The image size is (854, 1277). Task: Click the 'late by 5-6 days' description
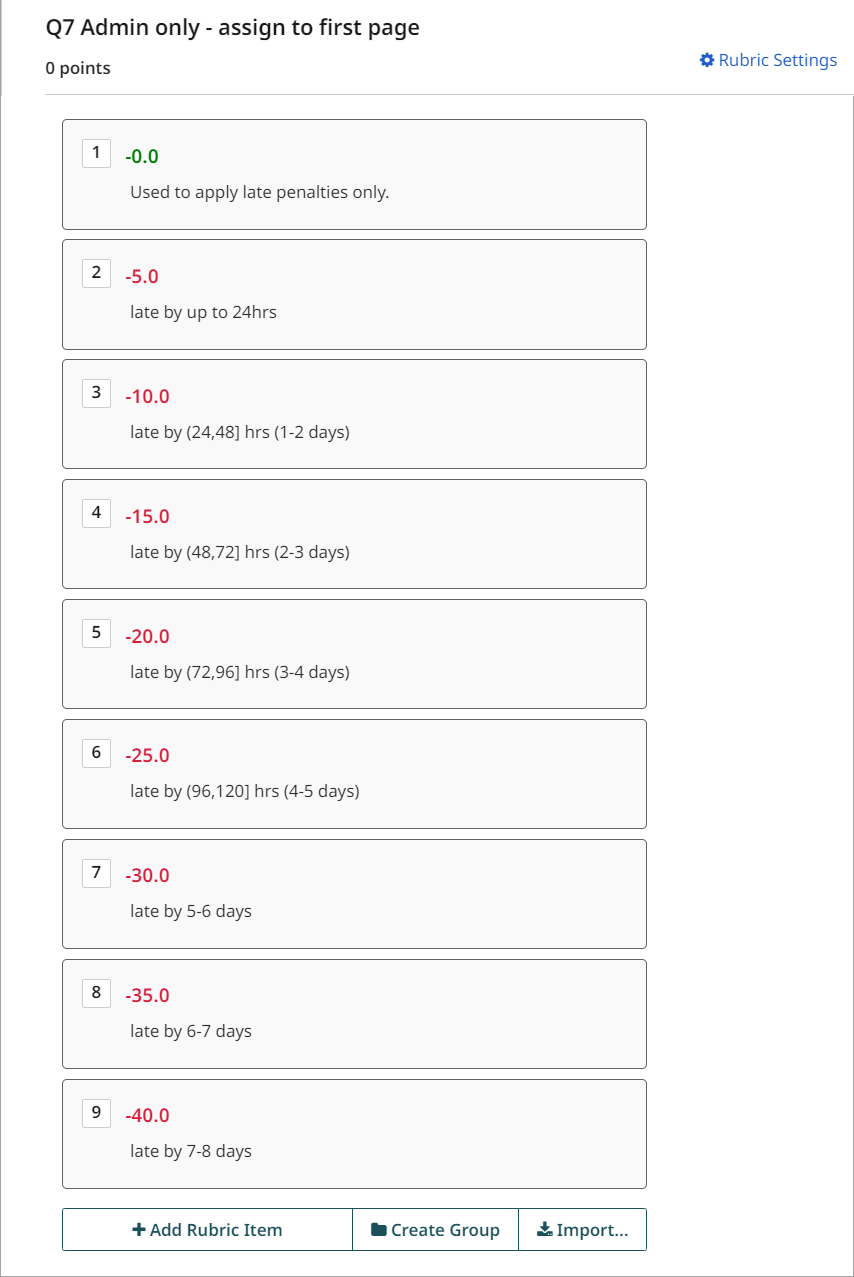(x=191, y=911)
